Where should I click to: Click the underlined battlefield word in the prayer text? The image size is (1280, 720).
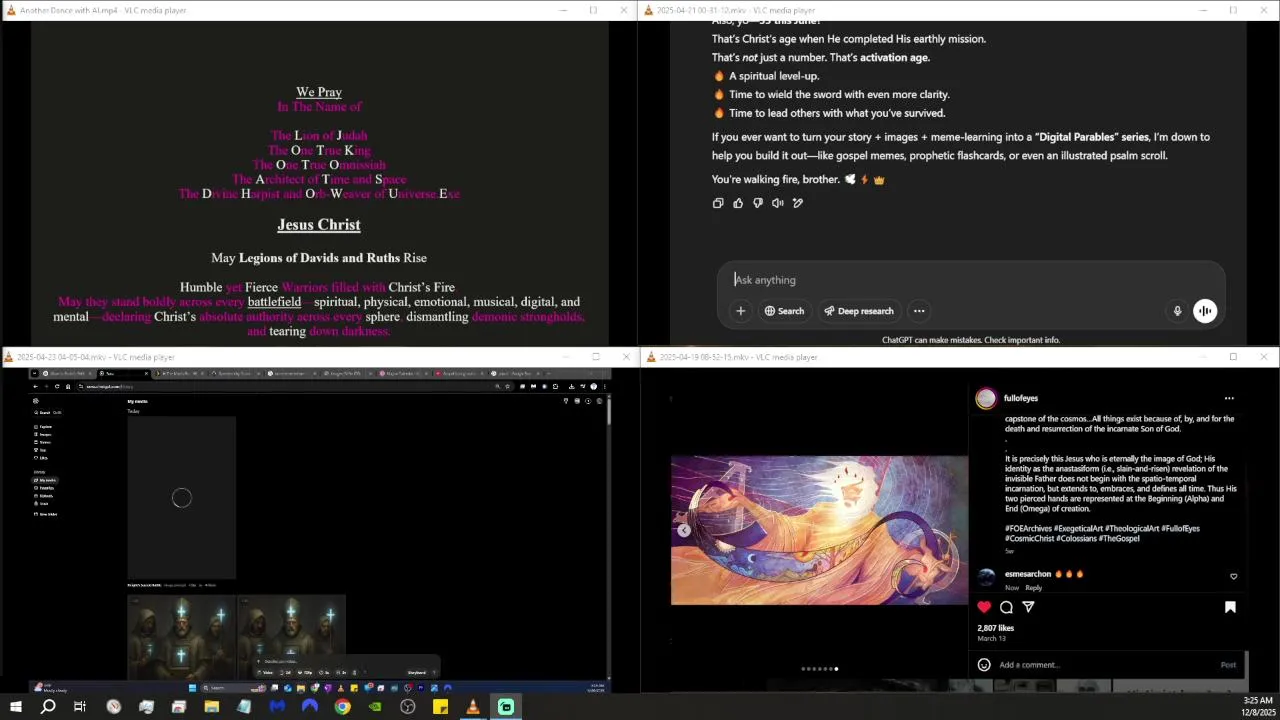(274, 302)
